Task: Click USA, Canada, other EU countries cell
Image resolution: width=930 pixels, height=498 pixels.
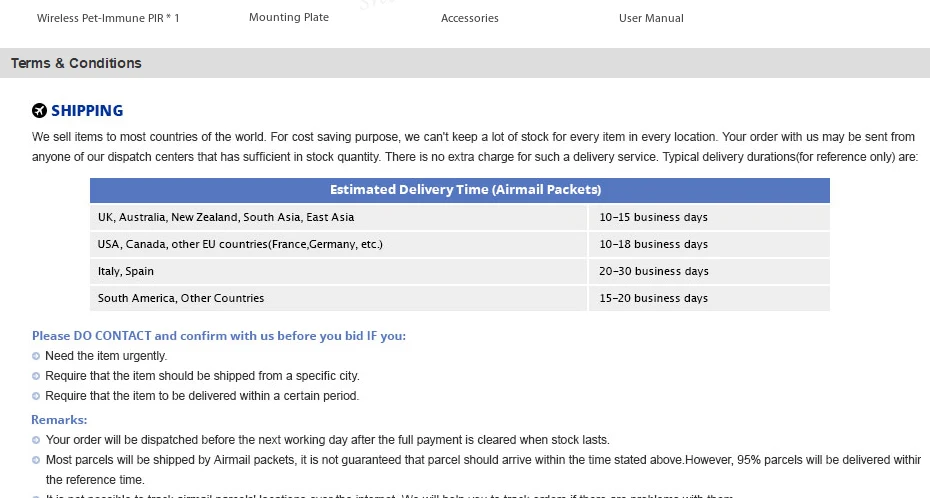Action: (x=338, y=244)
